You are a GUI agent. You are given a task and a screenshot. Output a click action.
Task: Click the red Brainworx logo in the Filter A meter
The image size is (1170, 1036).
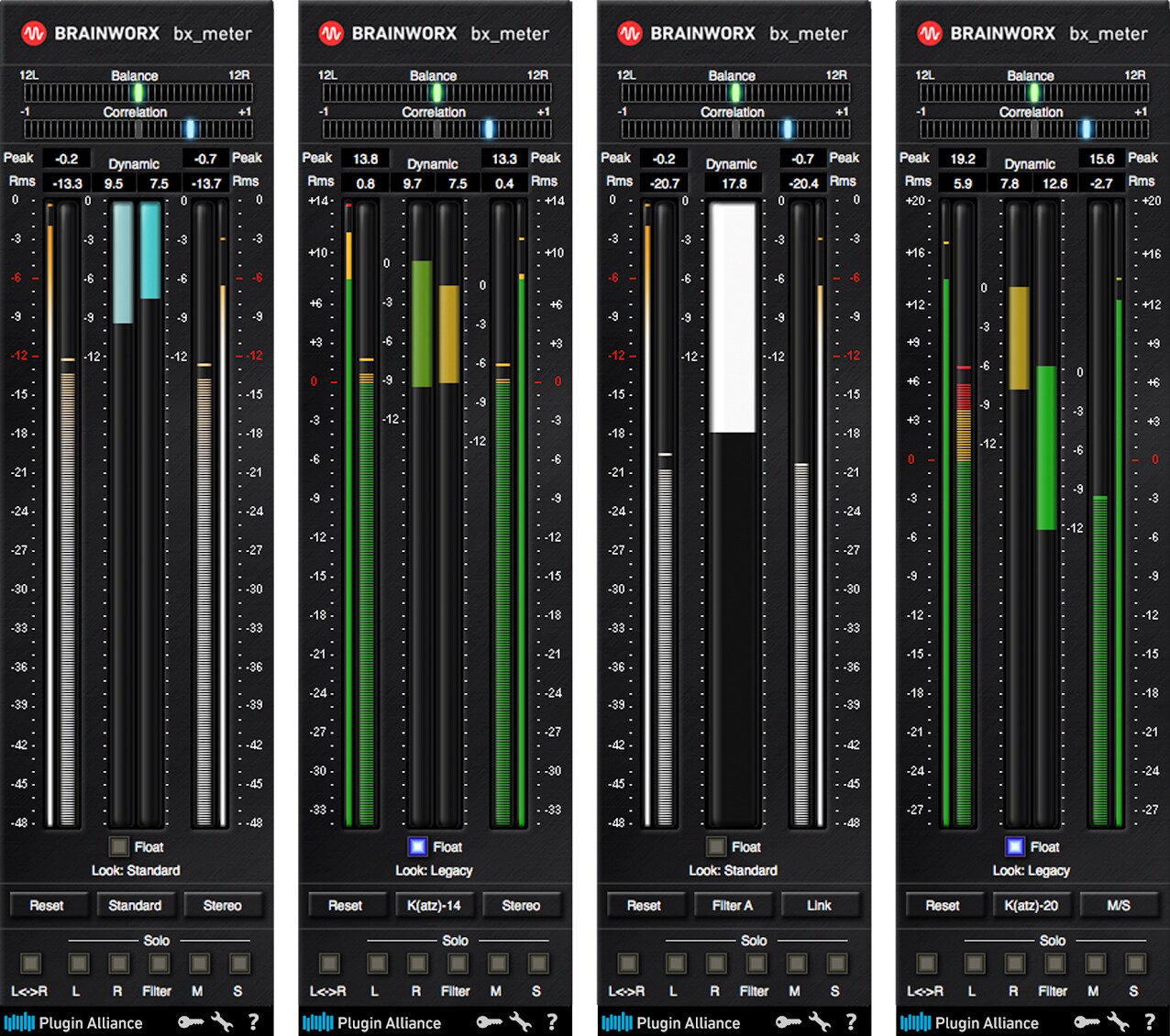630,34
